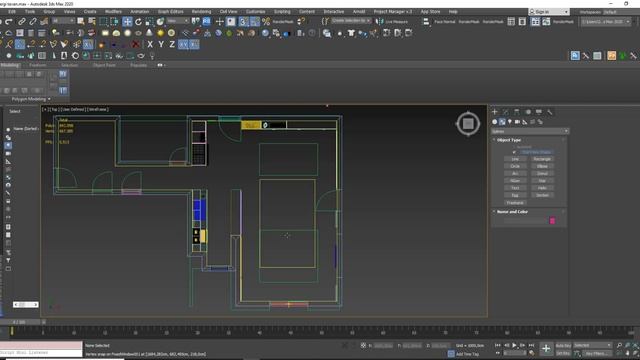Open the Utilities wrench tab

(550, 111)
